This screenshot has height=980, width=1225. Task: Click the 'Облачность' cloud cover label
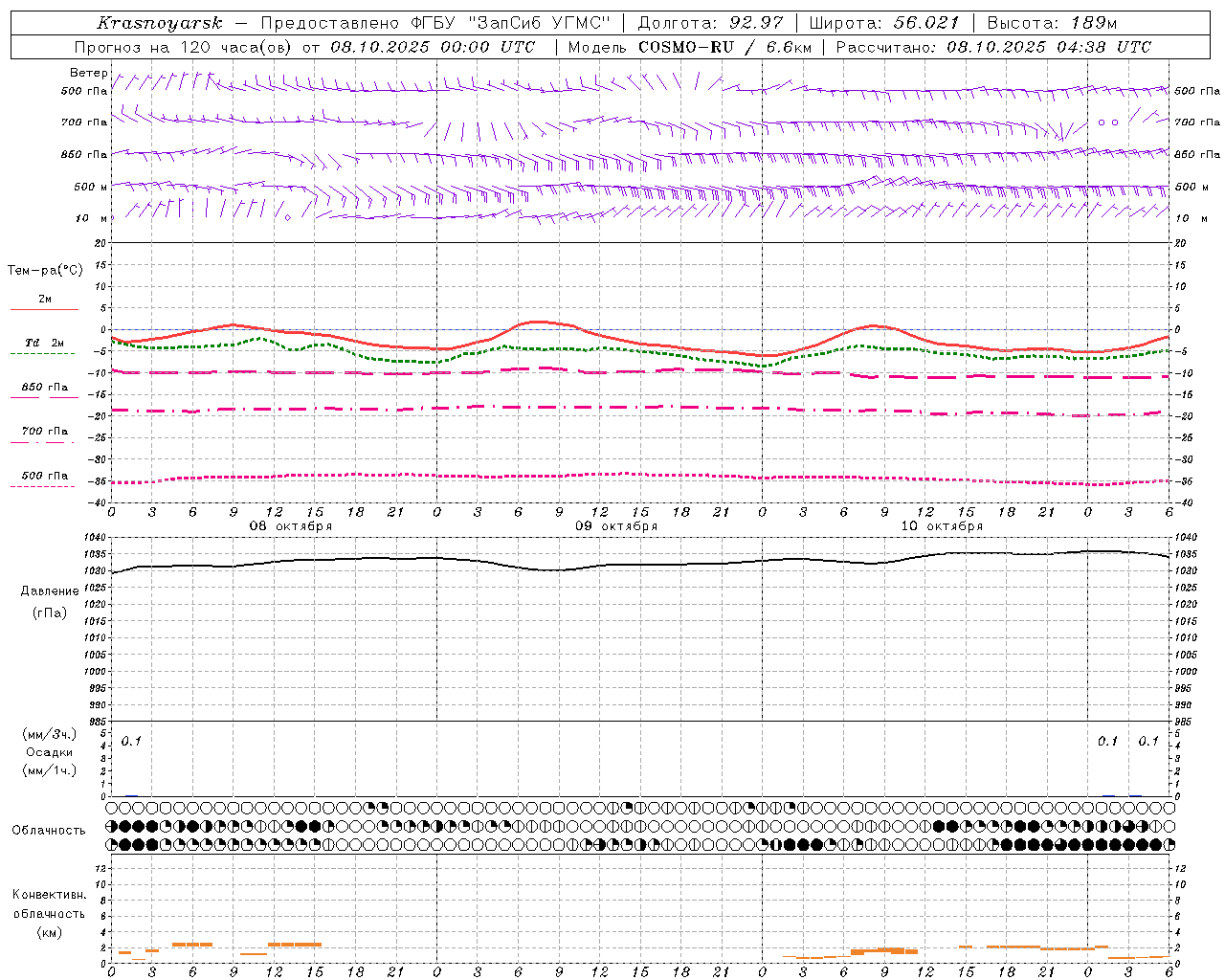pos(49,831)
